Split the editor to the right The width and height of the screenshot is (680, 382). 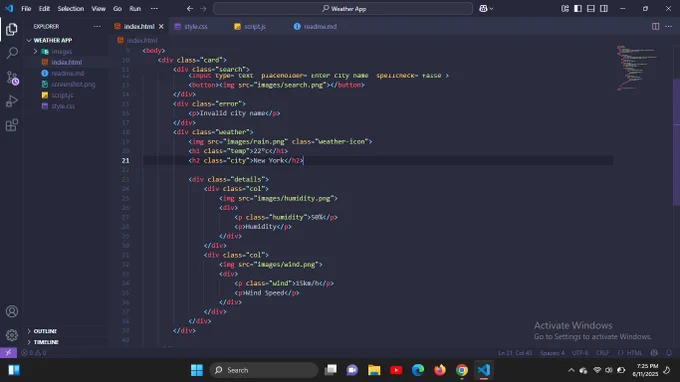coord(655,26)
